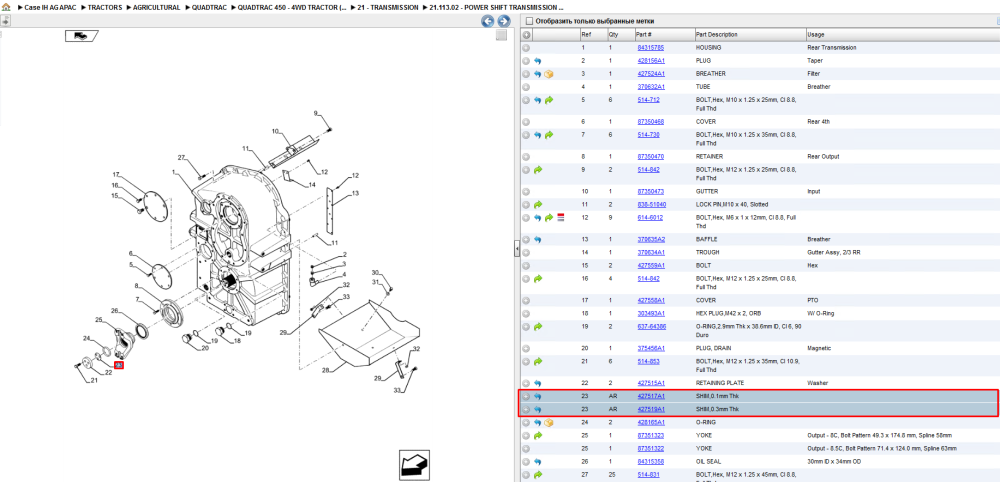Click the tractor symbol above the diagram
Screen dimensions: 1000x482
click(x=81, y=36)
